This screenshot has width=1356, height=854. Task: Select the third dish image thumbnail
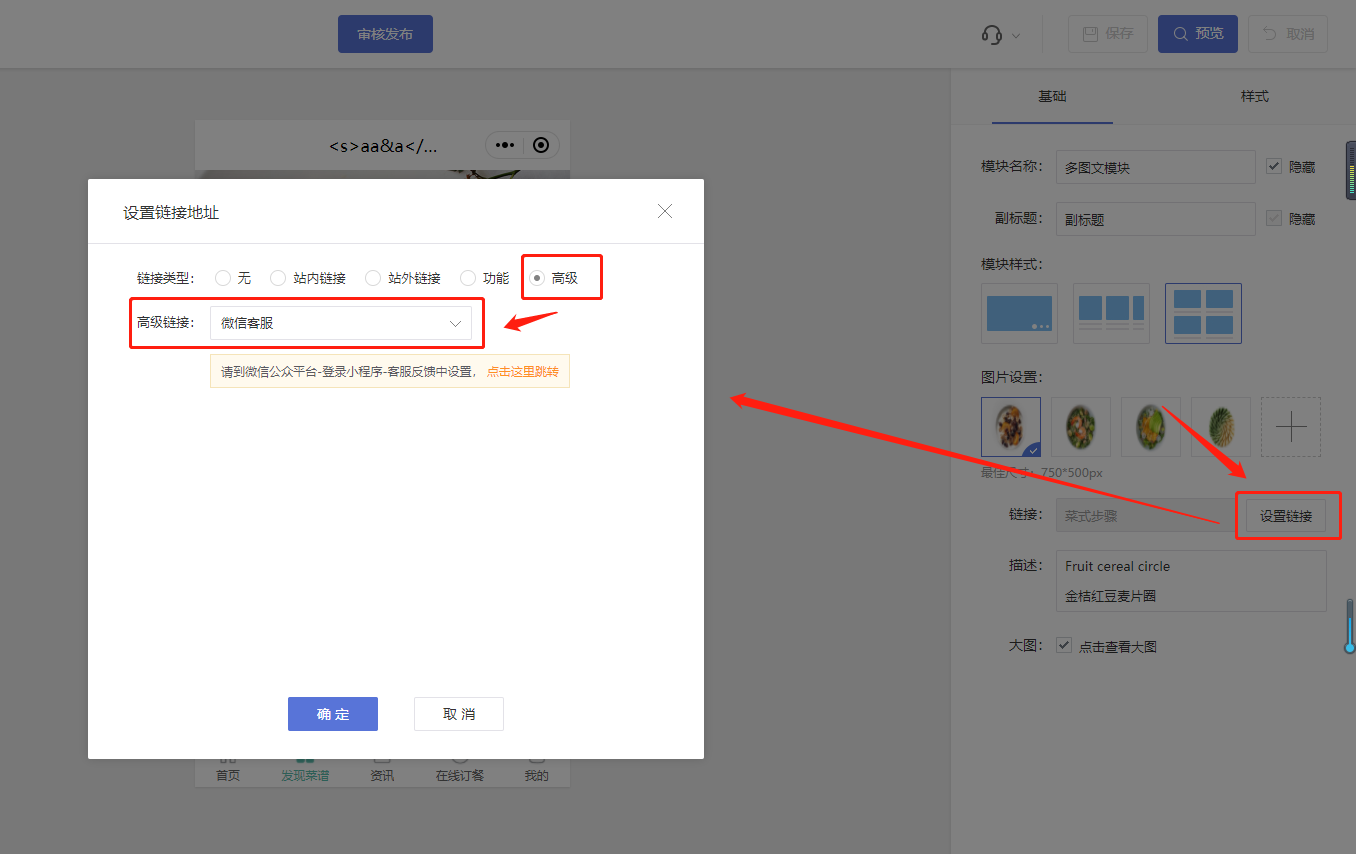[1151, 427]
